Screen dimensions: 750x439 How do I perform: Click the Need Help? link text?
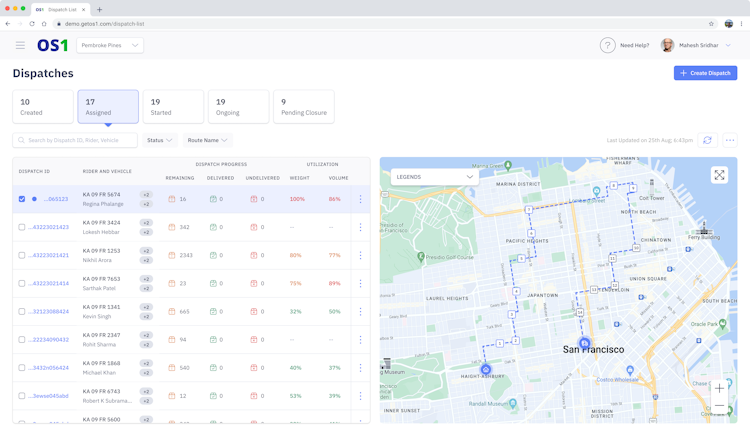click(635, 45)
